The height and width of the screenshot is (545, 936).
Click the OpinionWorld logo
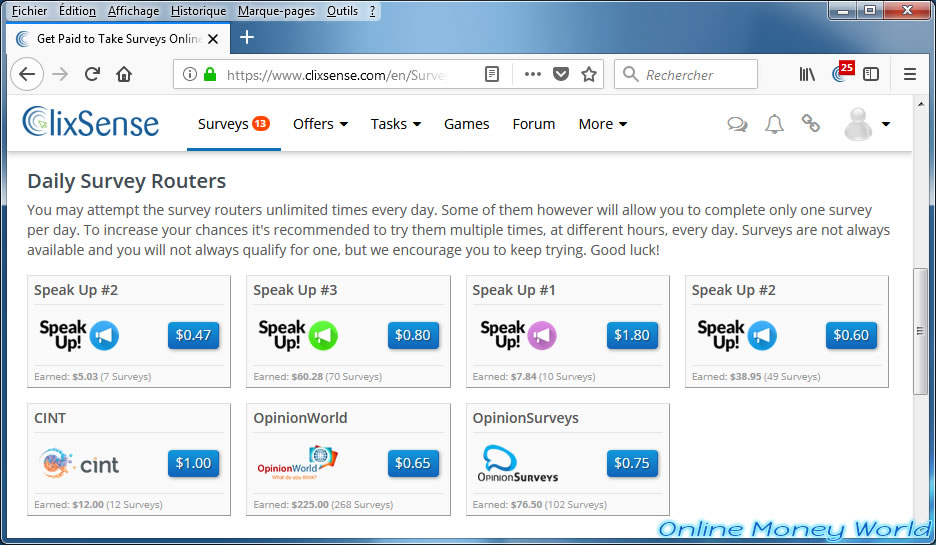point(297,463)
